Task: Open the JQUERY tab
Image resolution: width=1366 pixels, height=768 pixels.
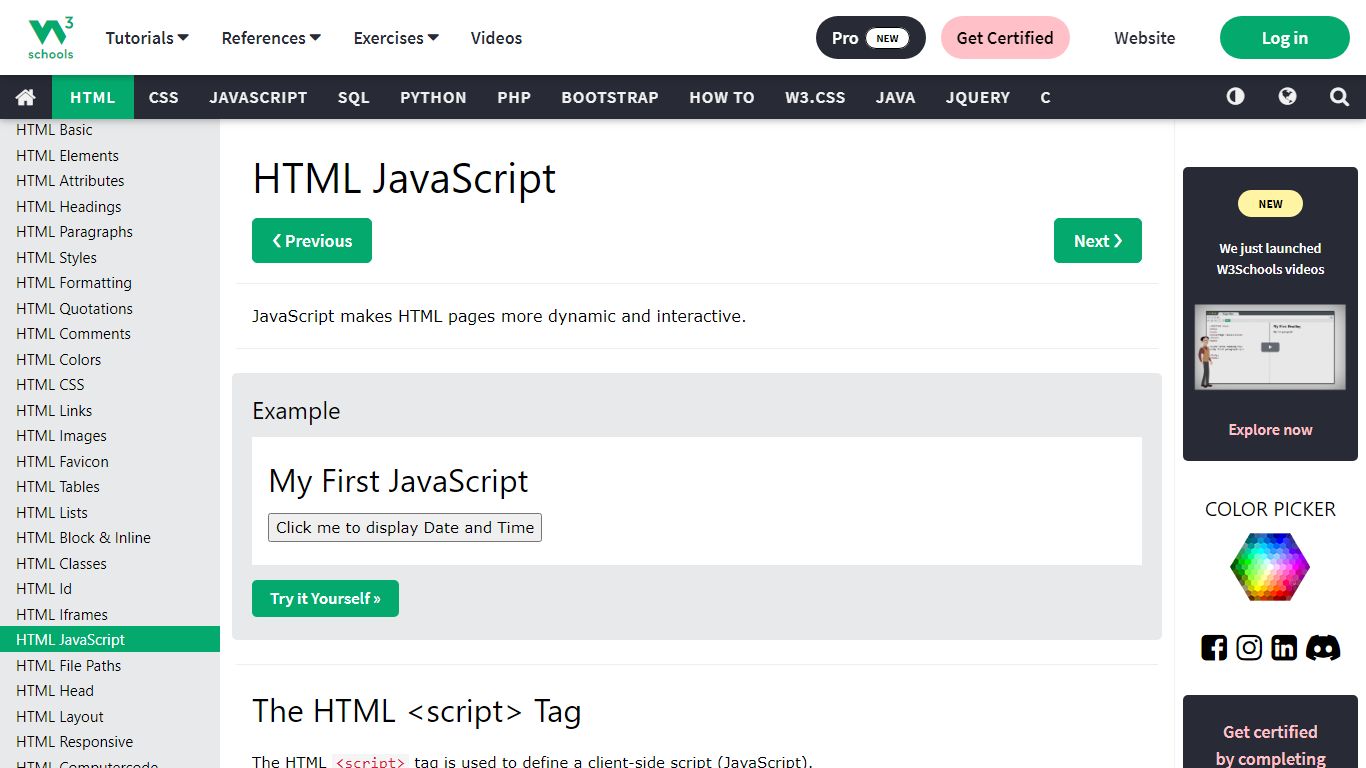Action: (x=978, y=97)
